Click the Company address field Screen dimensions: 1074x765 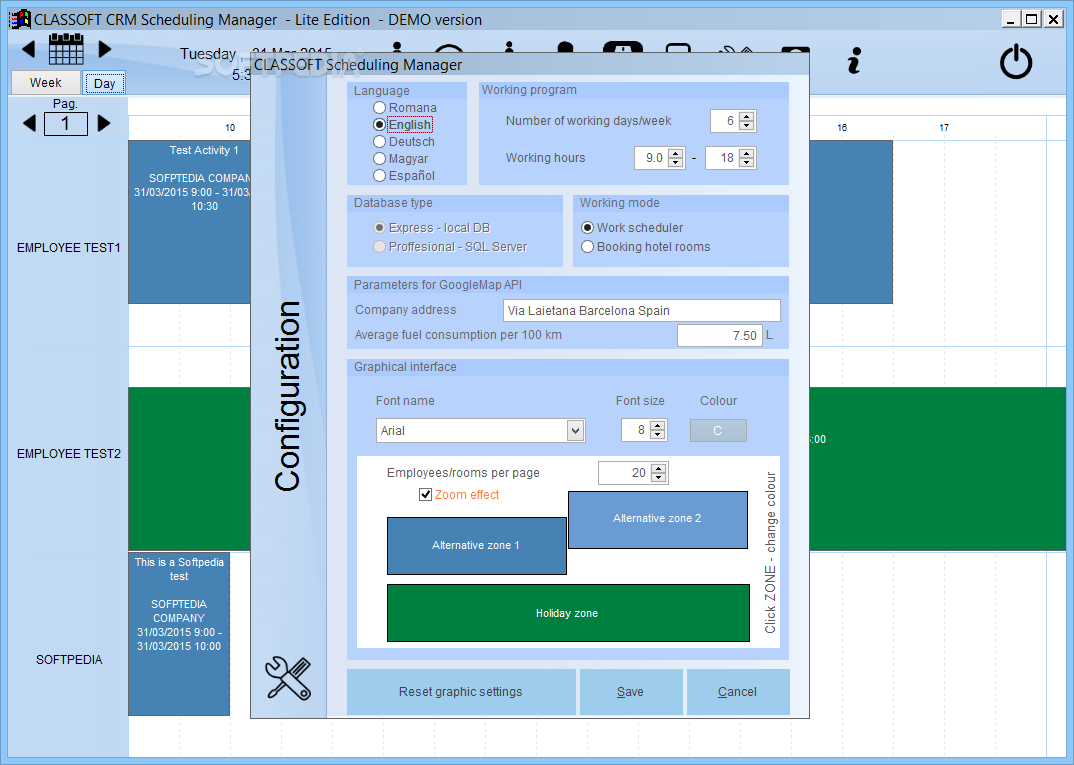642,310
